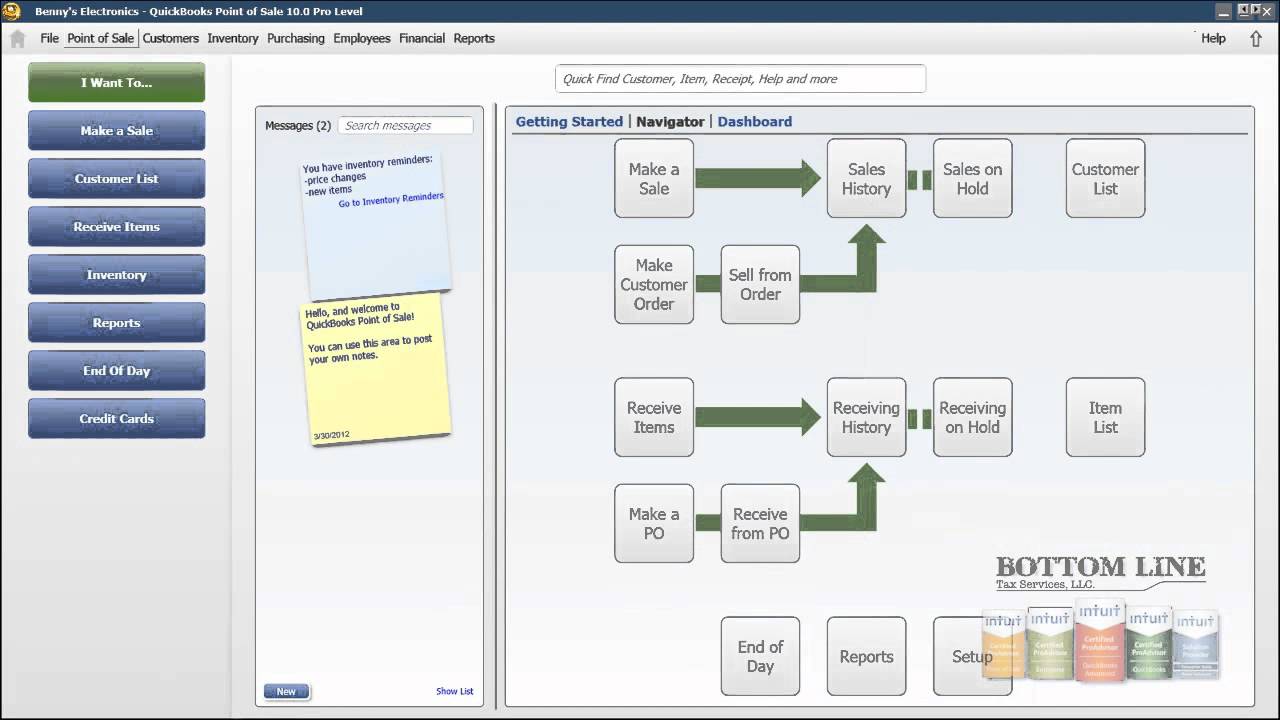Follow the Go to Inventory Reminders link
This screenshot has width=1280, height=720.
(391, 199)
